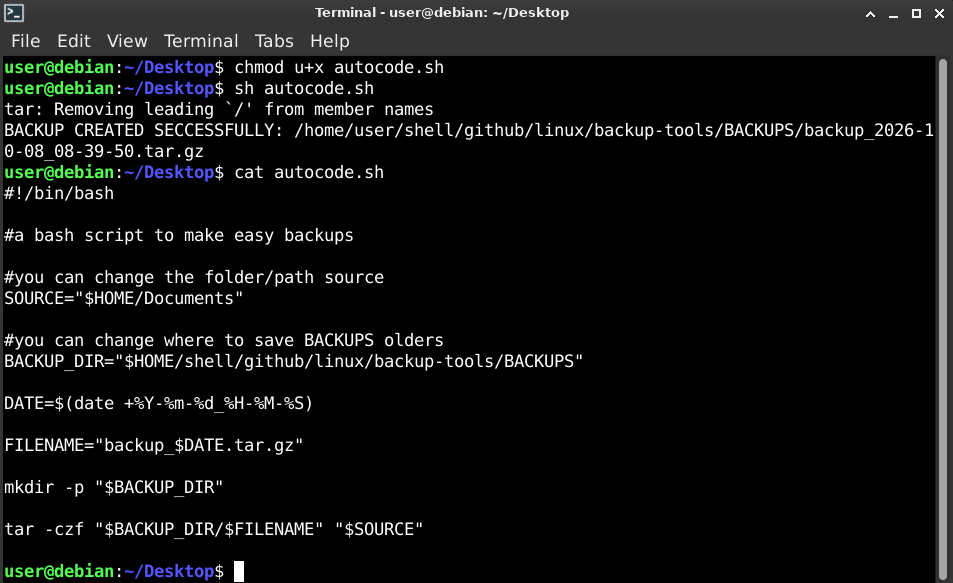Maximize the Terminal window
This screenshot has width=953, height=583.
click(x=917, y=13)
